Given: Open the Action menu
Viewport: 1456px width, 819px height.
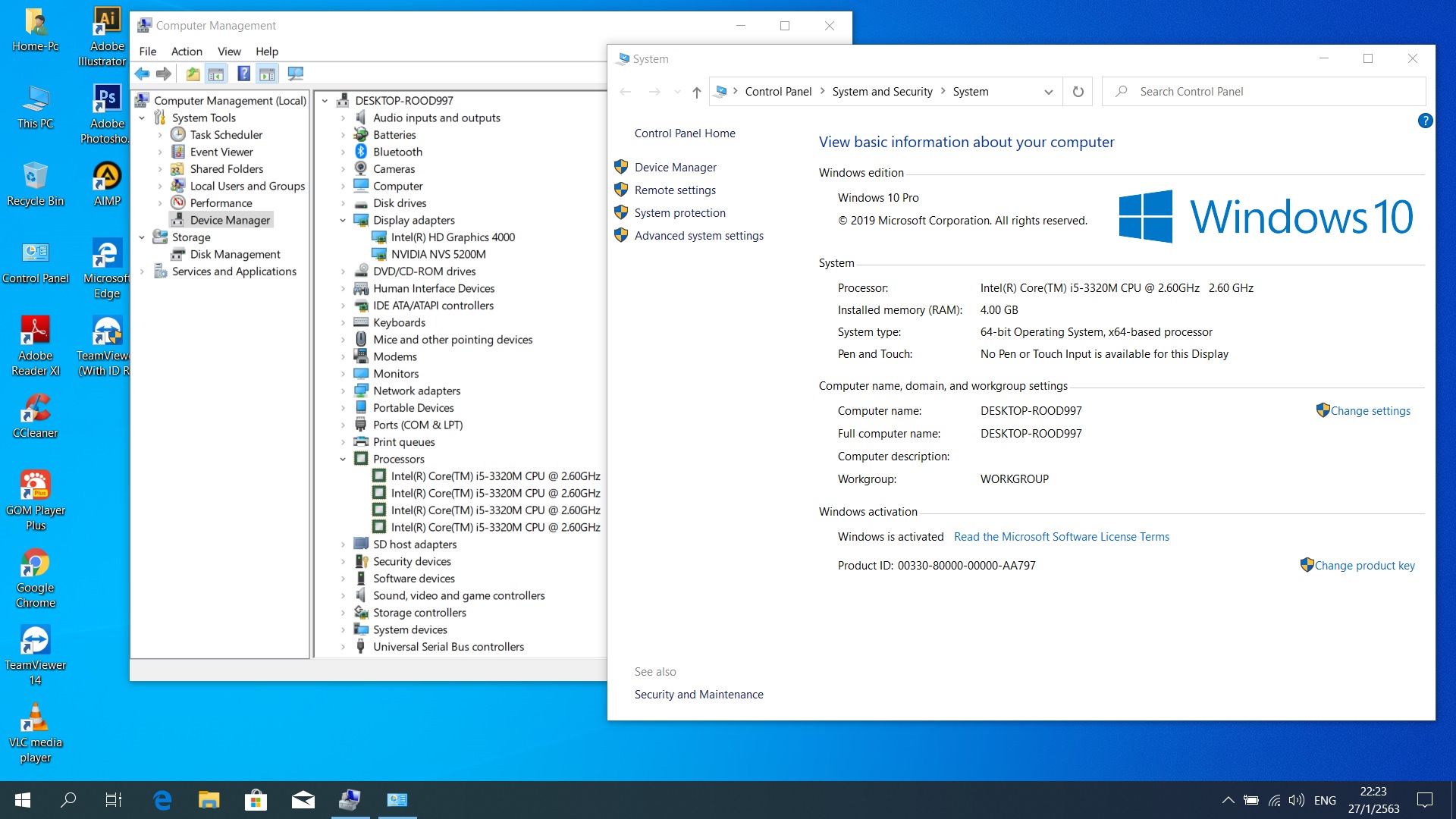Looking at the screenshot, I should [x=187, y=52].
